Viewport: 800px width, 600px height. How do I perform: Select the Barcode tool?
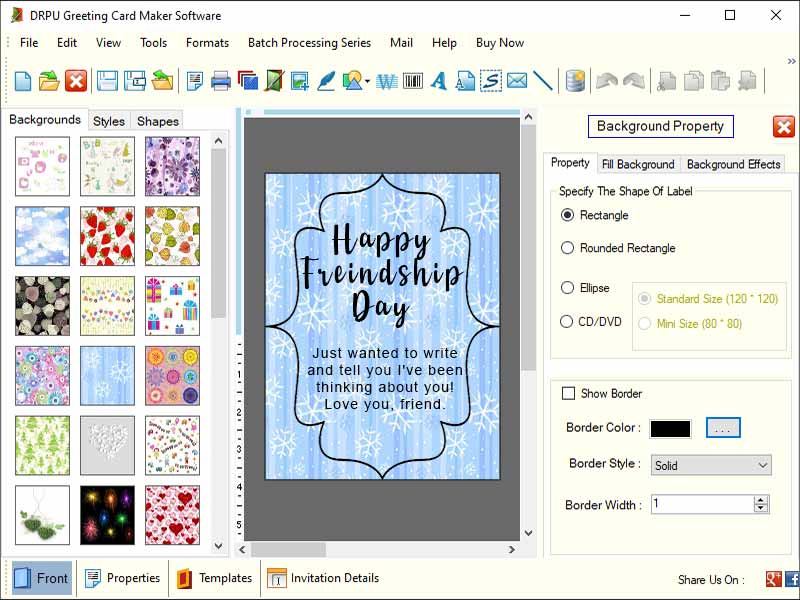412,81
